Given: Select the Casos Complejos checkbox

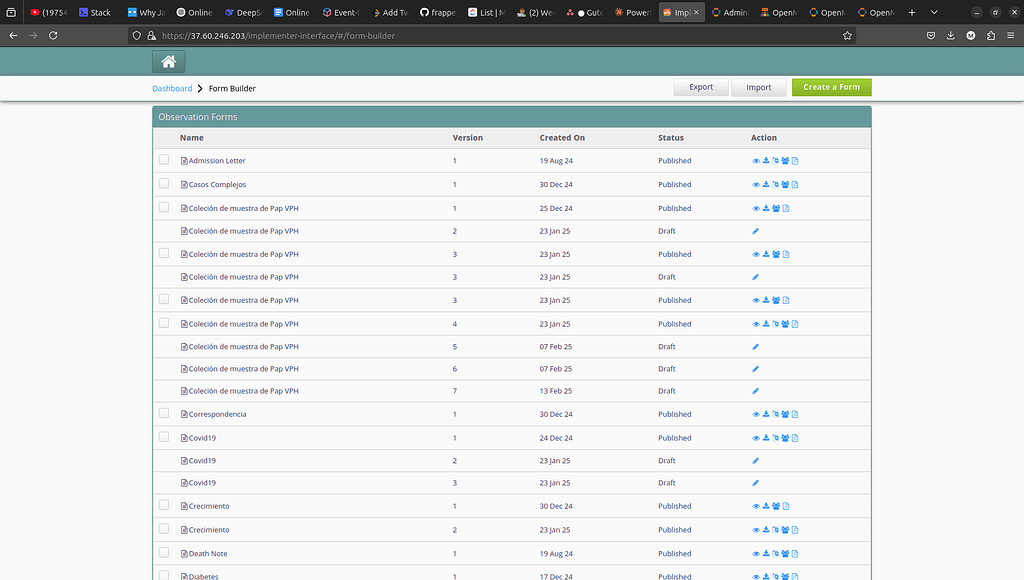Looking at the screenshot, I should [164, 183].
